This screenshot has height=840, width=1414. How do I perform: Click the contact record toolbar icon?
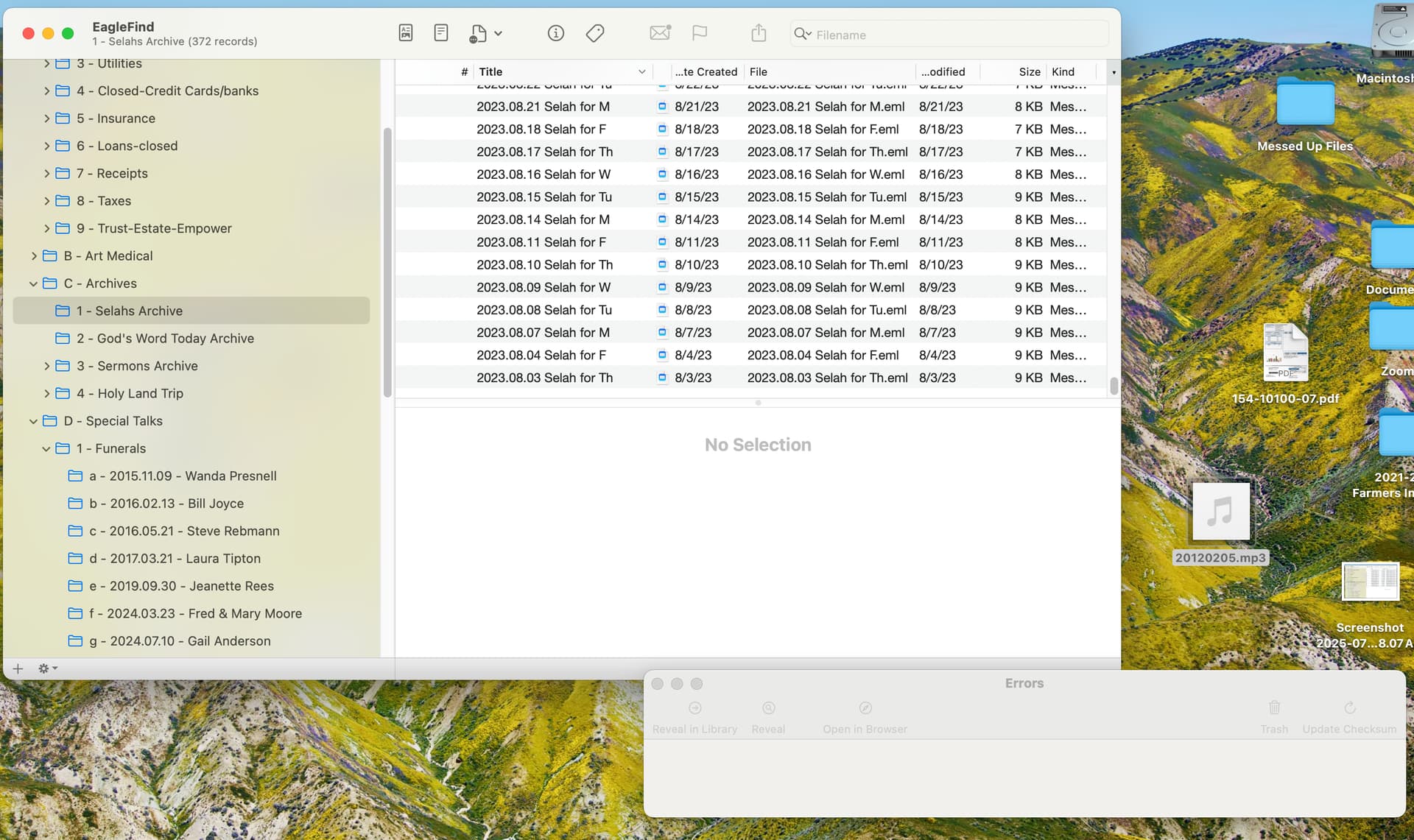(406, 33)
